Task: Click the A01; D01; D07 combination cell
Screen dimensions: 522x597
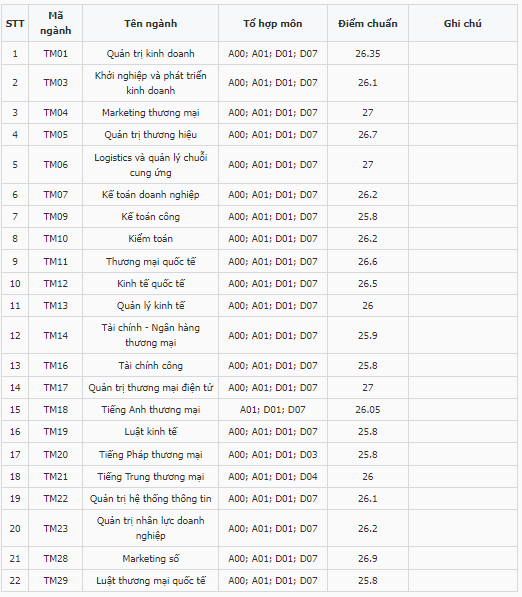Action: click(273, 410)
